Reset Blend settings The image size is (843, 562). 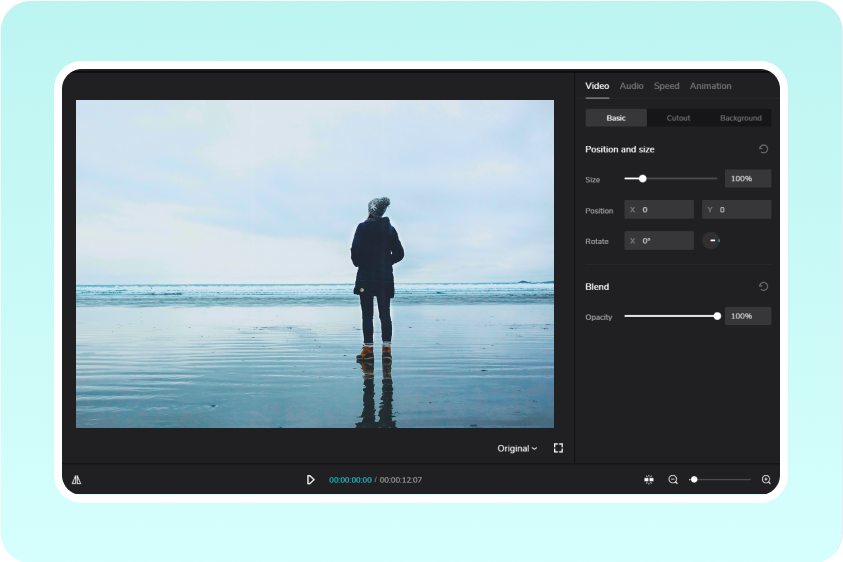point(763,286)
